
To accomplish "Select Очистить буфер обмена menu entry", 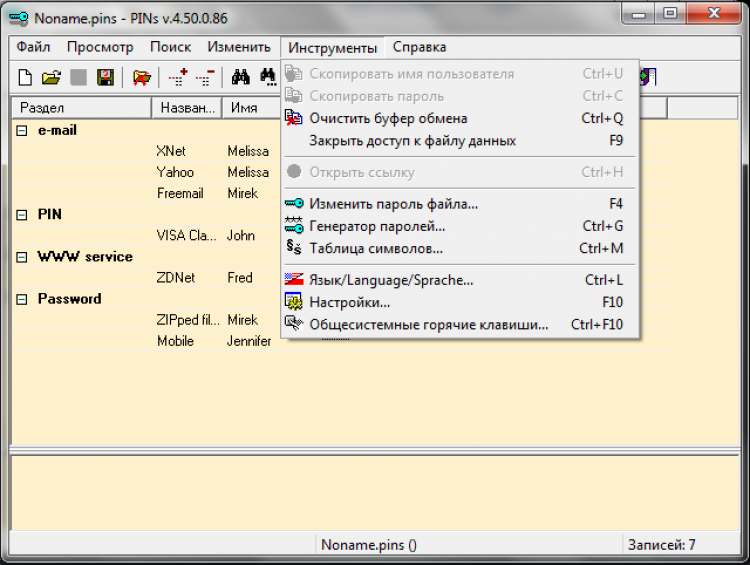I will [388, 118].
